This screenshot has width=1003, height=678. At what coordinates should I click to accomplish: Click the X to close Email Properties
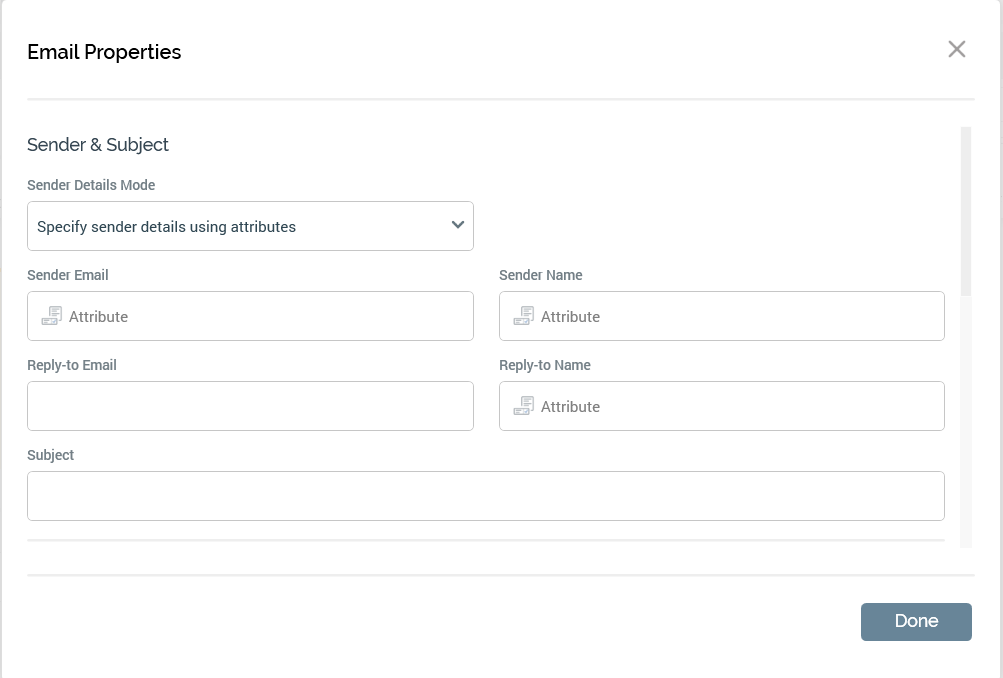[957, 49]
